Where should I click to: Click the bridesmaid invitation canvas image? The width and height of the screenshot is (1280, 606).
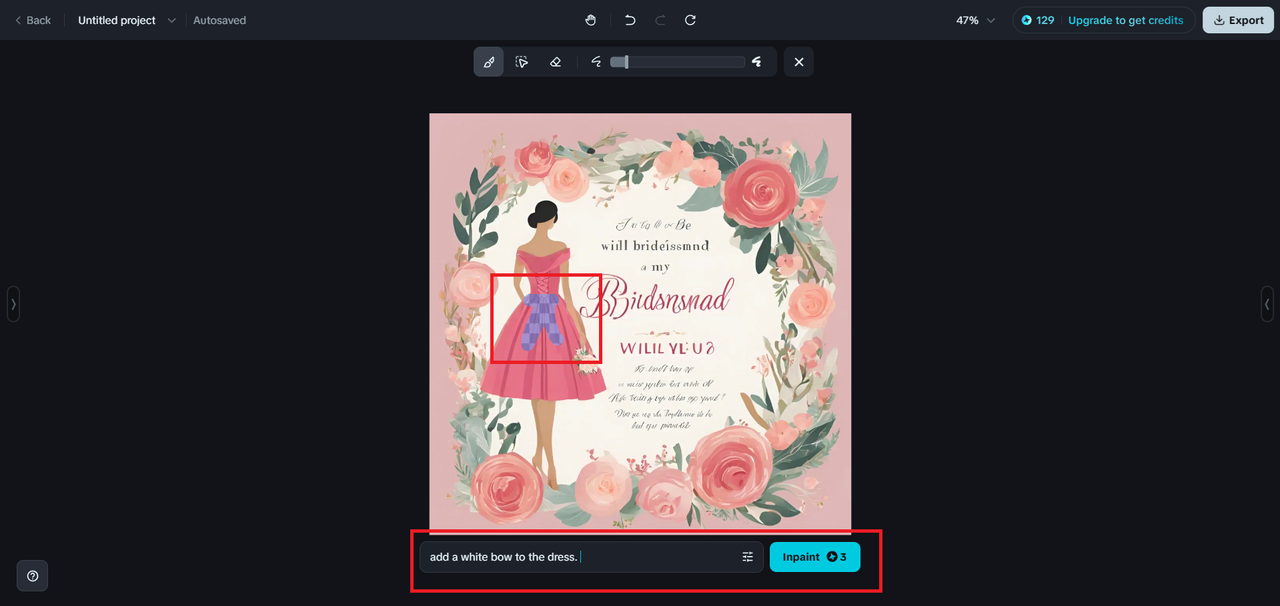(640, 323)
